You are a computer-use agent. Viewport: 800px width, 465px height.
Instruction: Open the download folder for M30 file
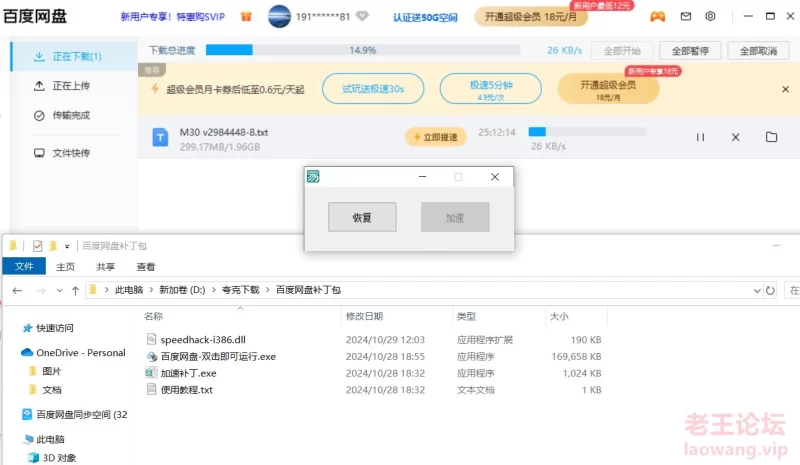(771, 137)
